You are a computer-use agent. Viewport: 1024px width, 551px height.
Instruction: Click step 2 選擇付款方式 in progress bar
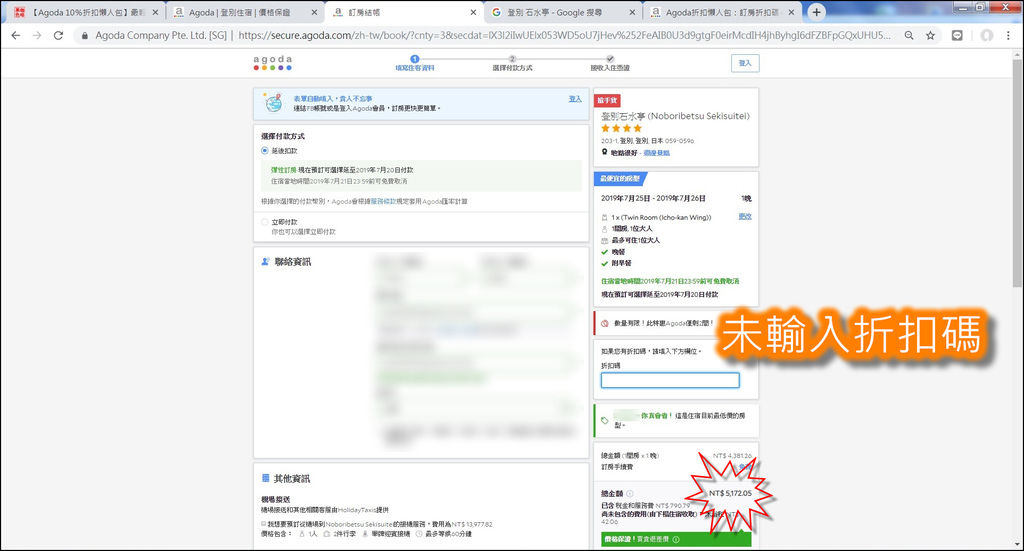(x=512, y=63)
